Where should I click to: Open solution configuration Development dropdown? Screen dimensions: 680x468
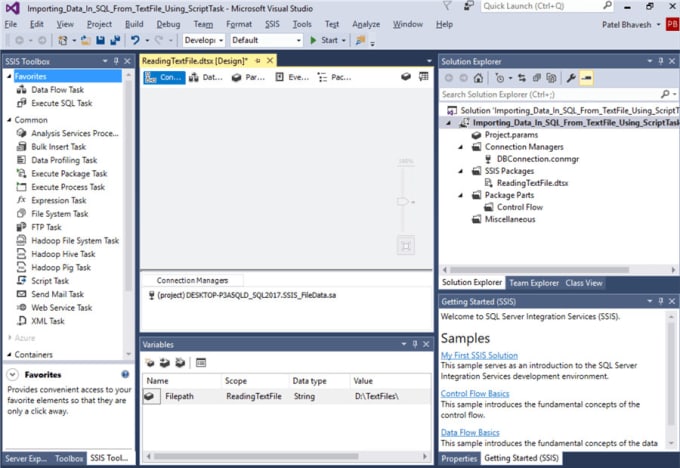tap(203, 40)
